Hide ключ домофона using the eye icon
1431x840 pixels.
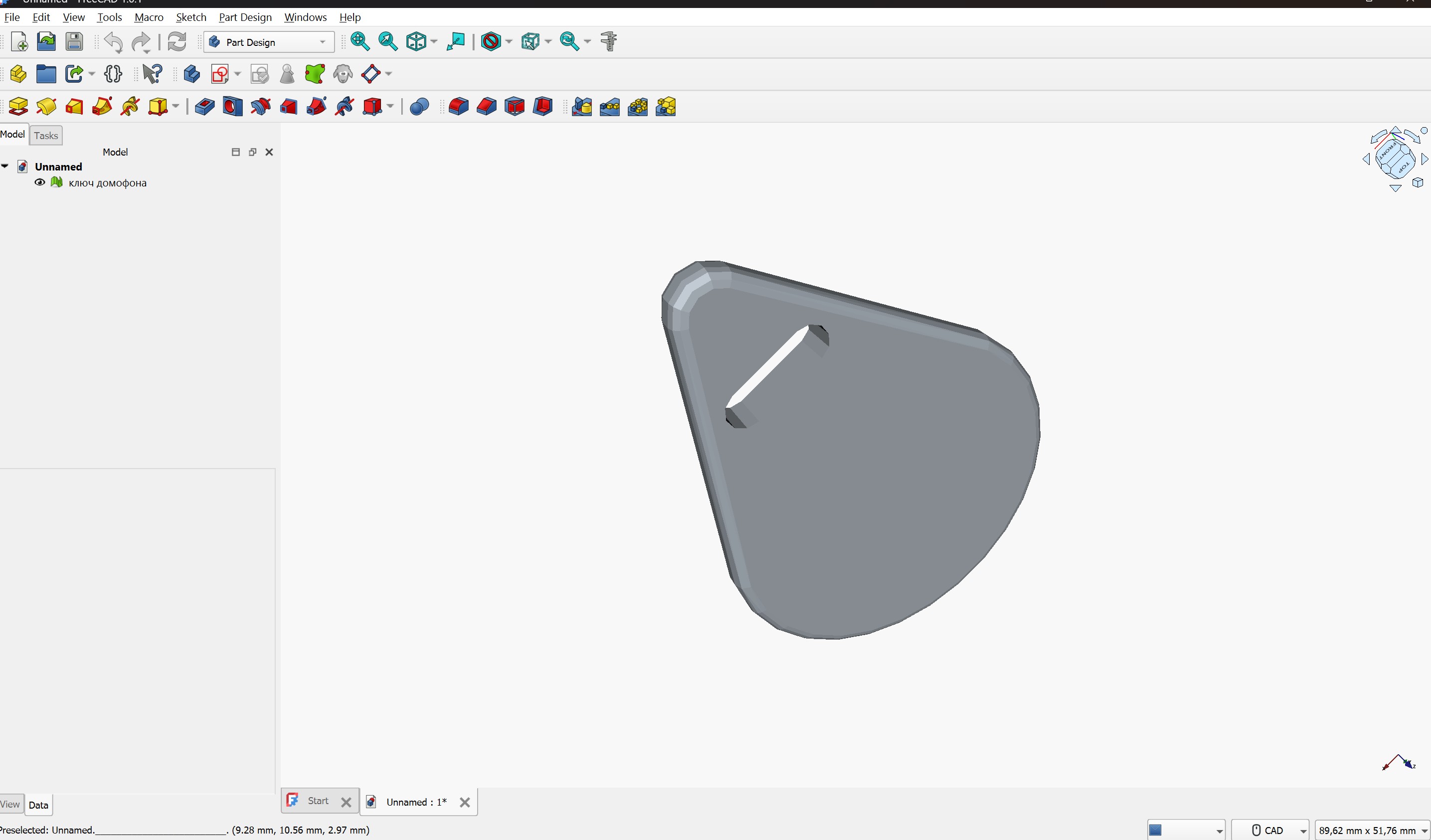tap(40, 183)
